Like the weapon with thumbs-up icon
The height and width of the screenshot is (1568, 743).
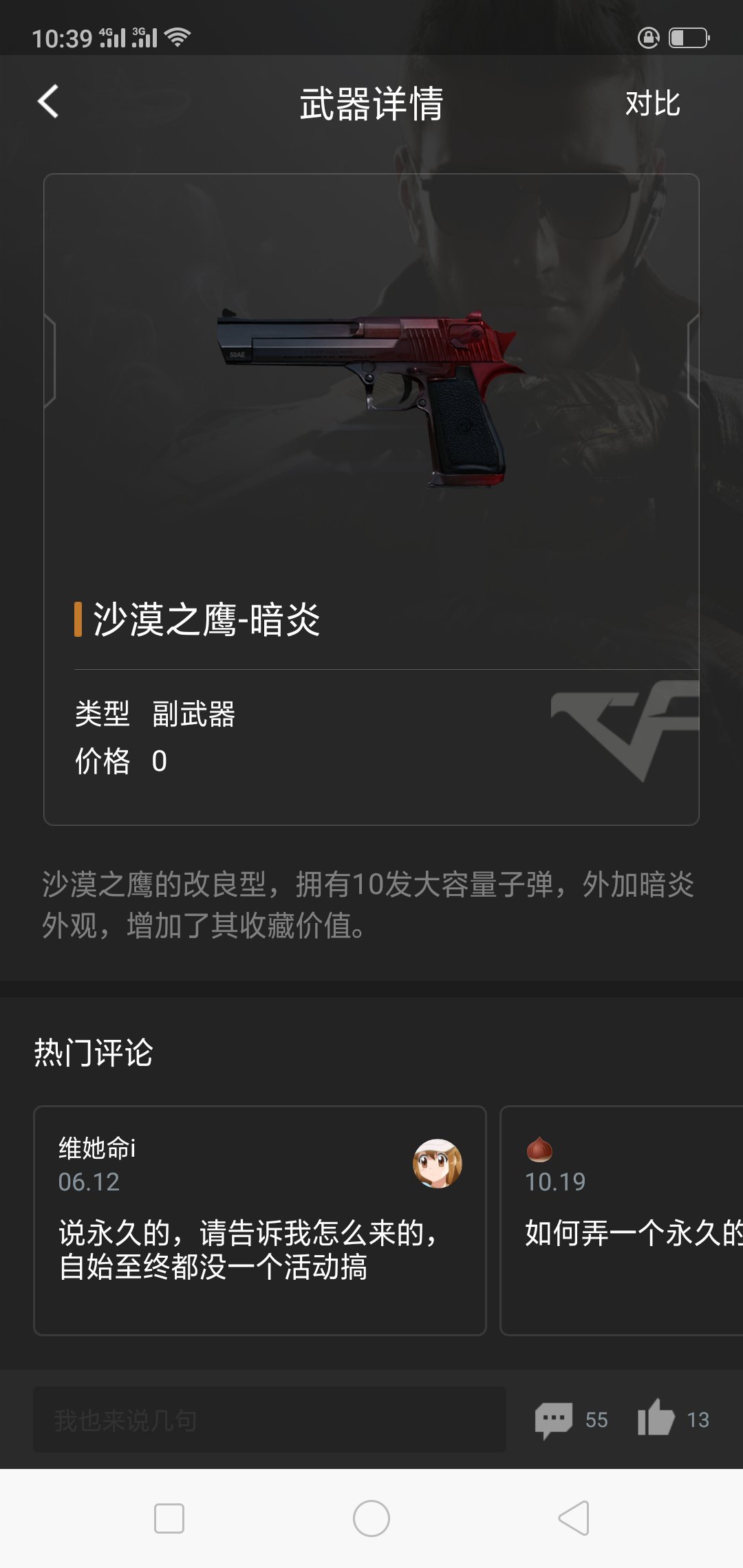coord(656,1418)
